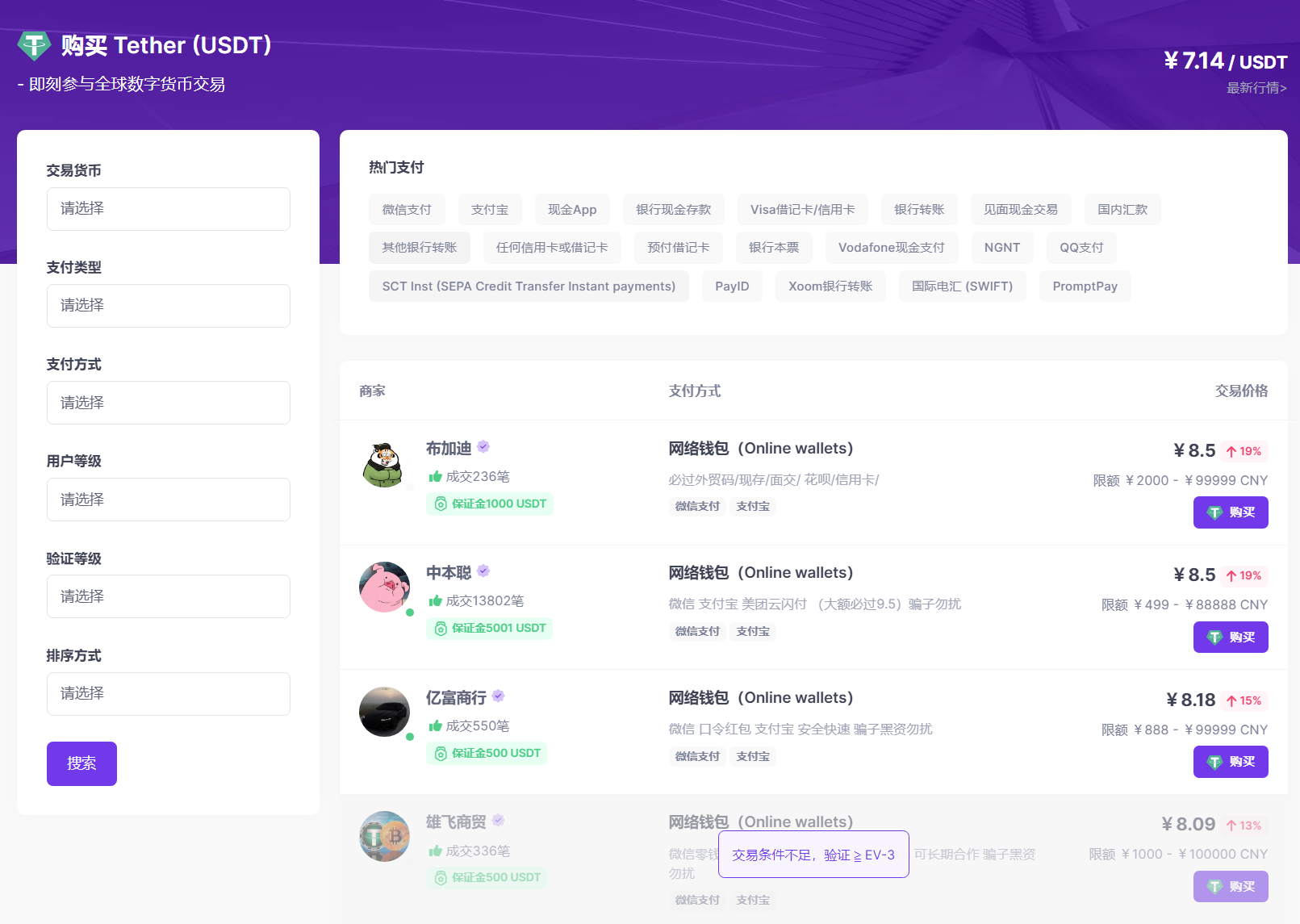The height and width of the screenshot is (924, 1300).
Task: Click the 保证金5001 USDT shield badge
Action: click(x=489, y=628)
